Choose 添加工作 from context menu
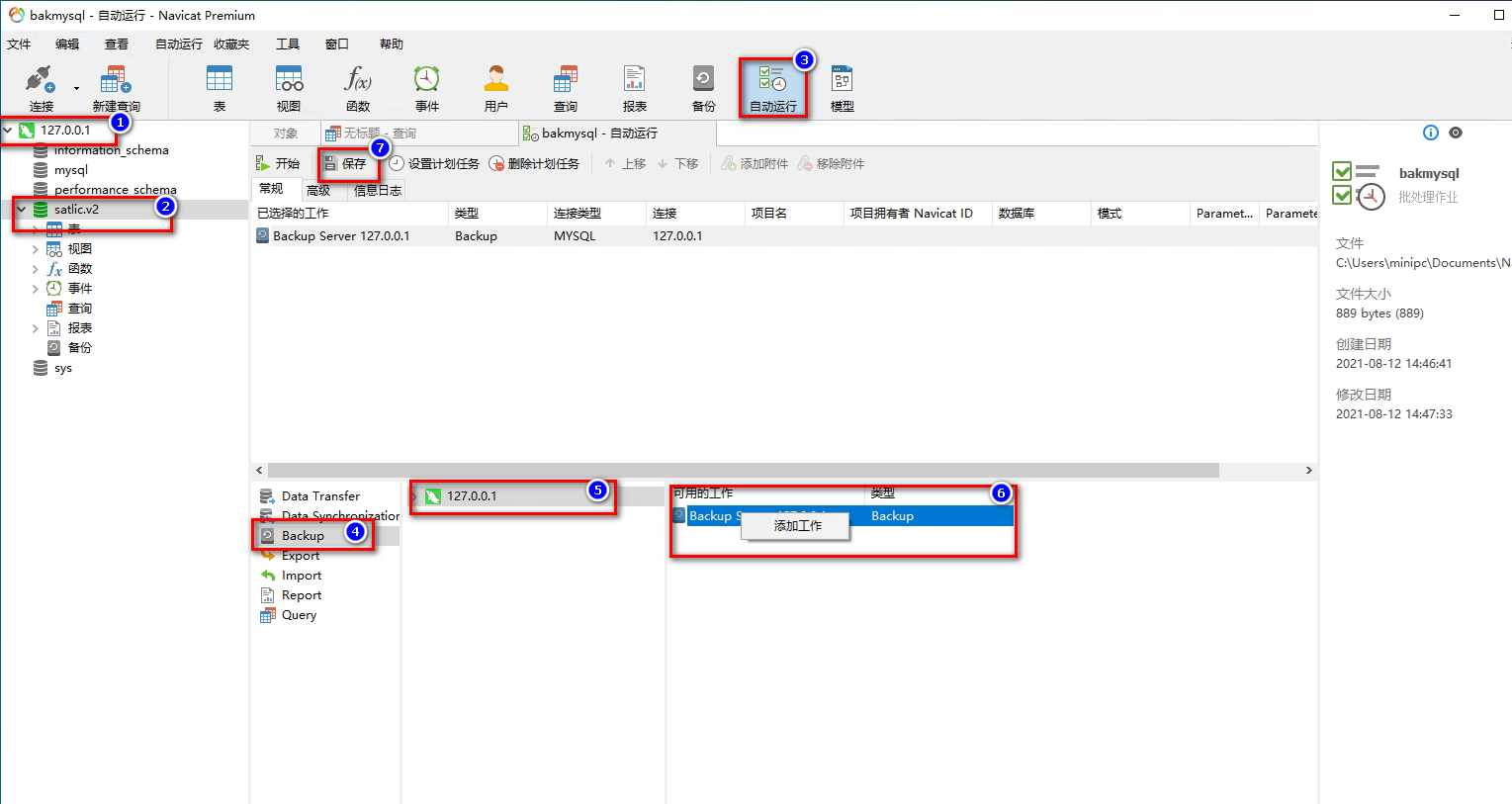 pos(797,526)
